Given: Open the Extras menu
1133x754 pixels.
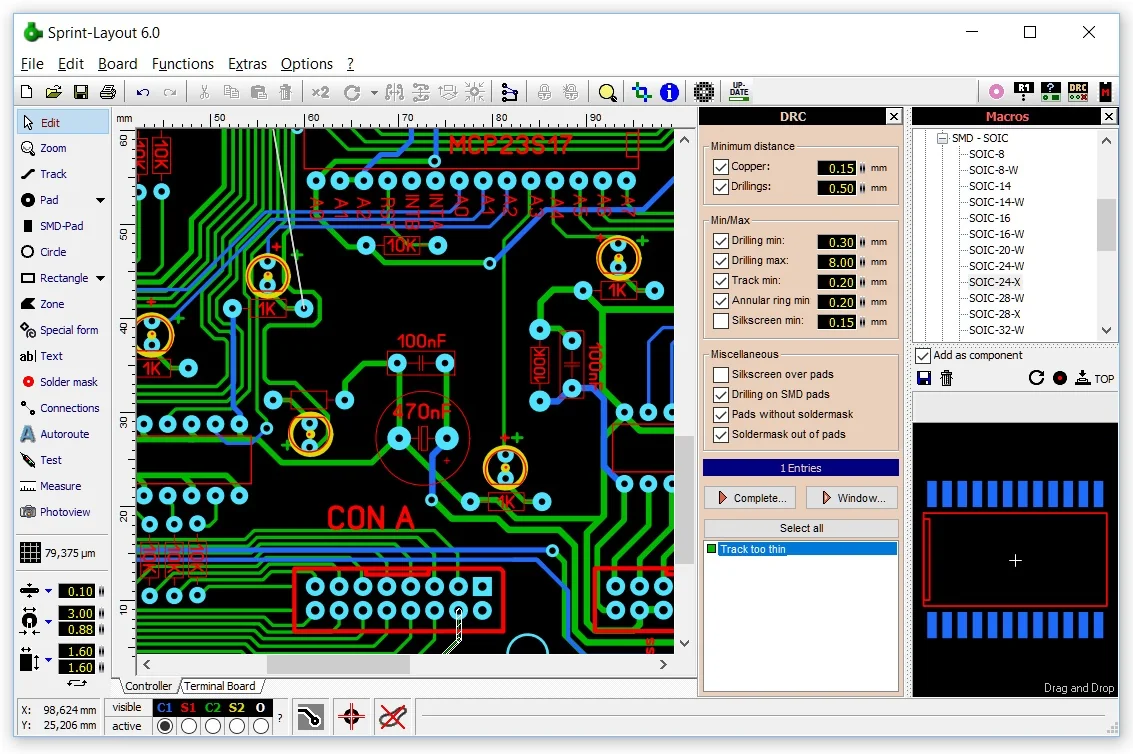Looking at the screenshot, I should click(x=247, y=63).
